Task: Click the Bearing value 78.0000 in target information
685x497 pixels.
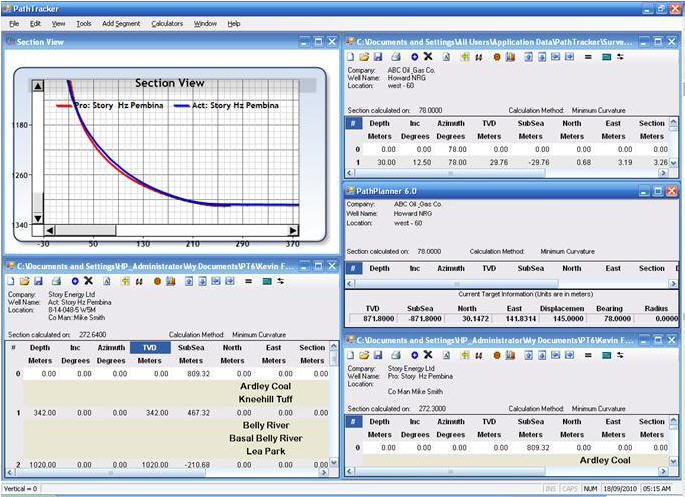Action: tap(617, 318)
